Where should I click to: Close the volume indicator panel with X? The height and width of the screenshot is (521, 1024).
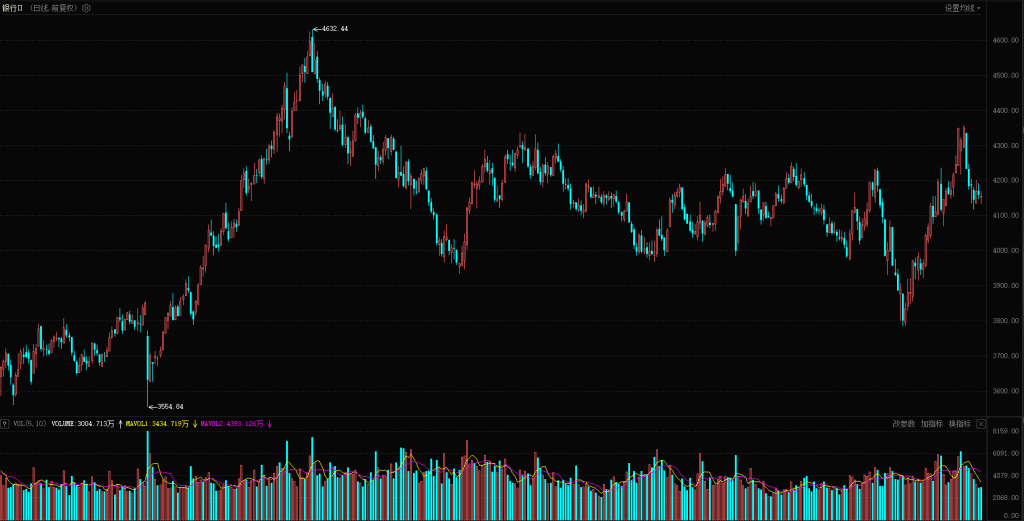coord(981,424)
